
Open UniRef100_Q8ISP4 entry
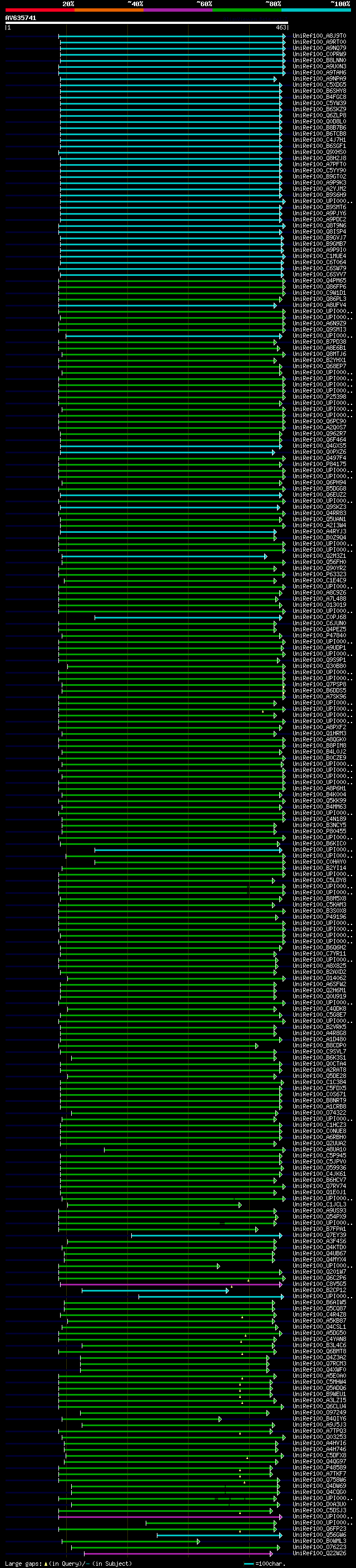tap(319, 232)
